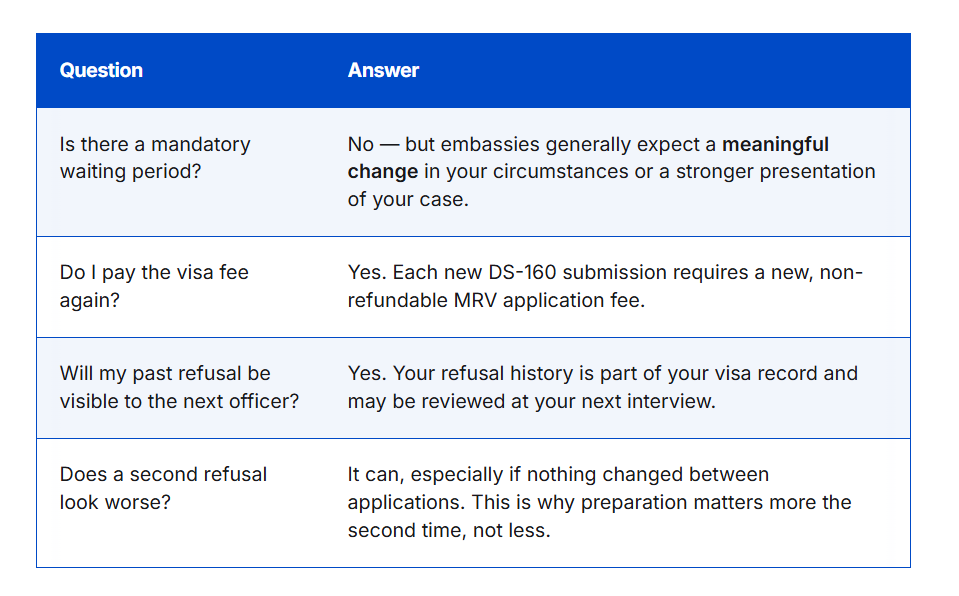Screen dimensions: 959x596
Task: Click the bold word 'change' in first answer
Action: (x=382, y=172)
